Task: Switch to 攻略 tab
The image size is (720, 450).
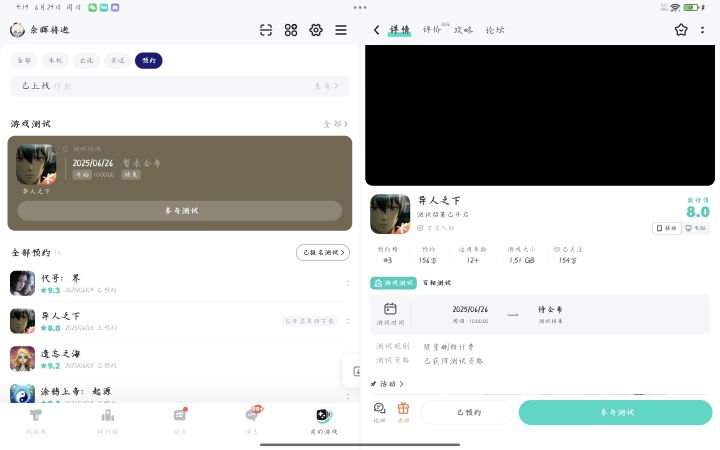Action: 463,30
